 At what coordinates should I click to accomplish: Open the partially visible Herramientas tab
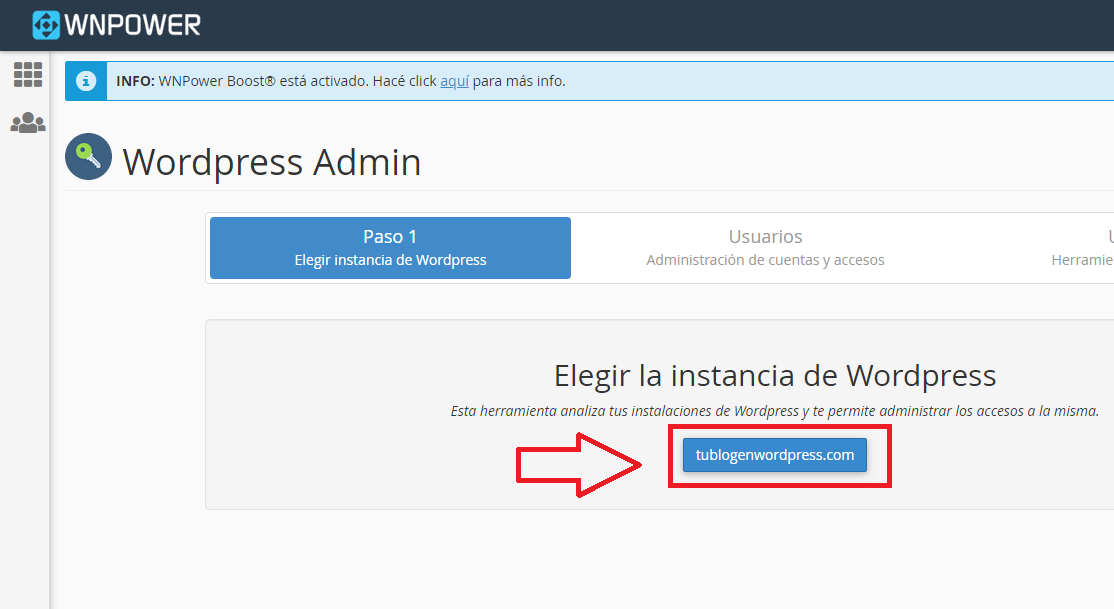point(1082,247)
